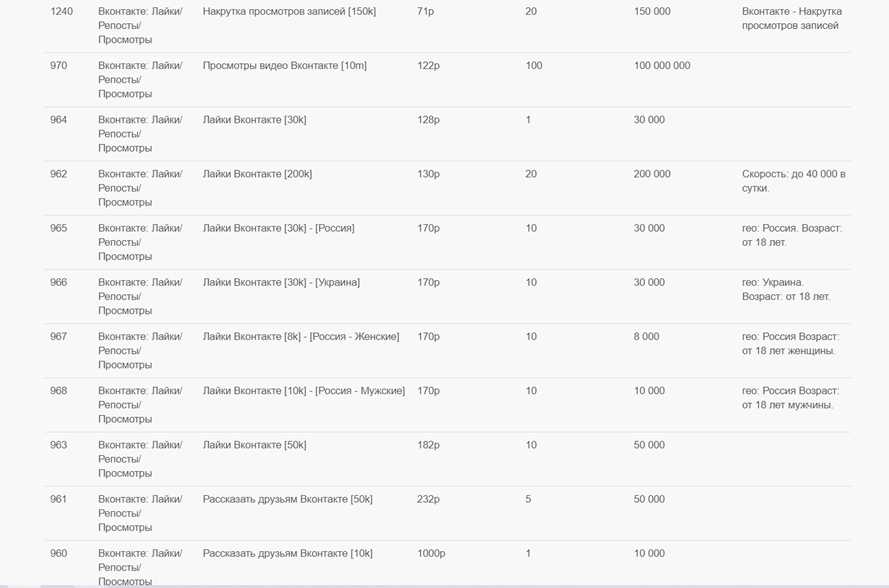Click the 122р price cell
This screenshot has width=889, height=588.
tap(428, 66)
